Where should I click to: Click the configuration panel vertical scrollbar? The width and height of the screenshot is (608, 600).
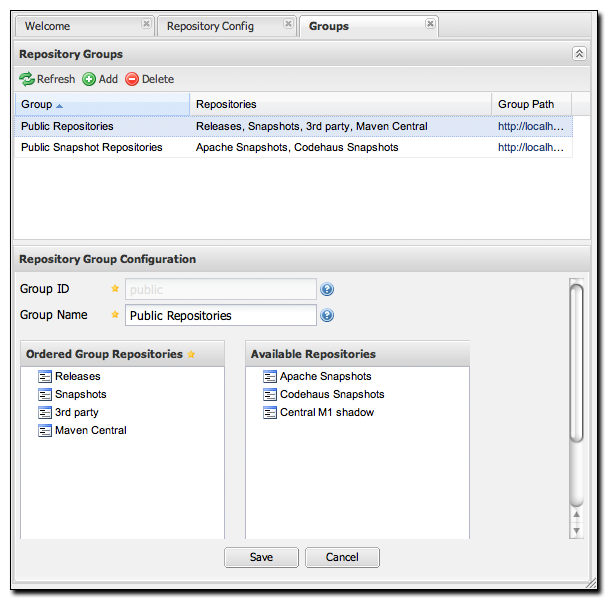575,360
